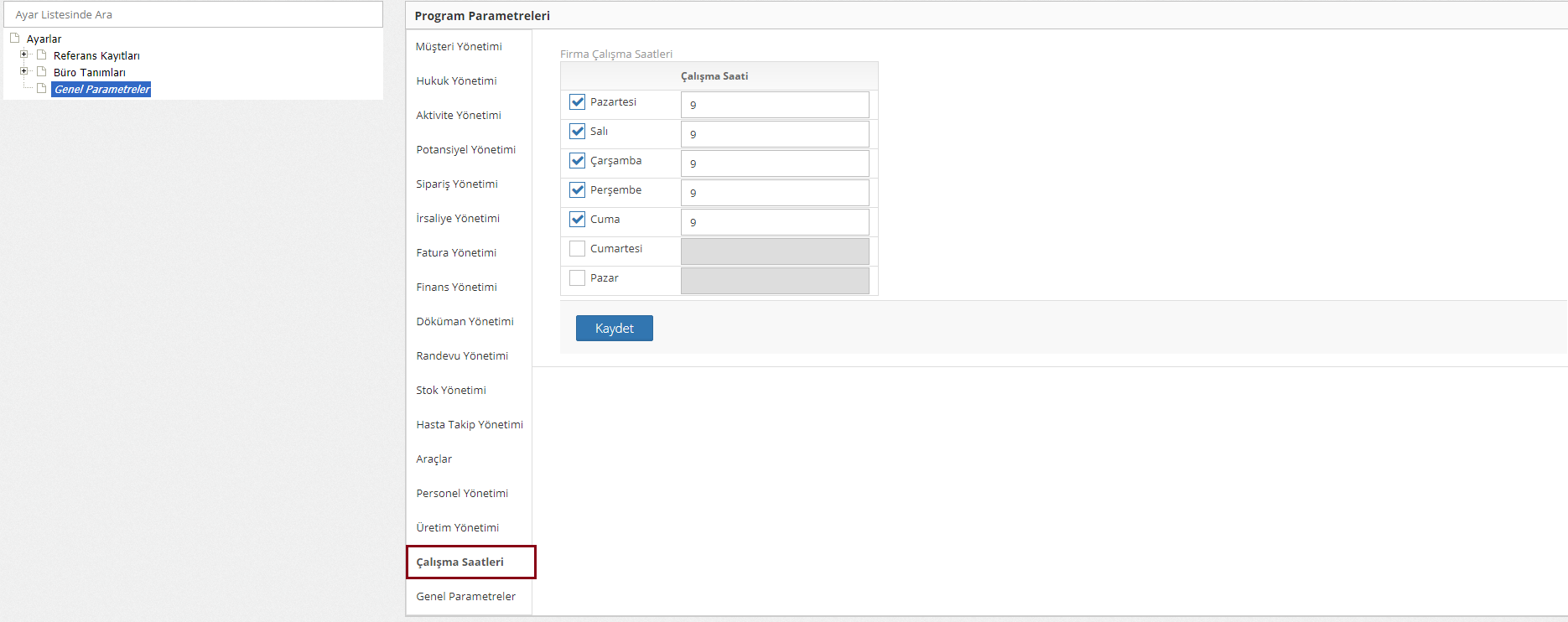Select the Çalışma Saatleri tab

pyautogui.click(x=460, y=562)
